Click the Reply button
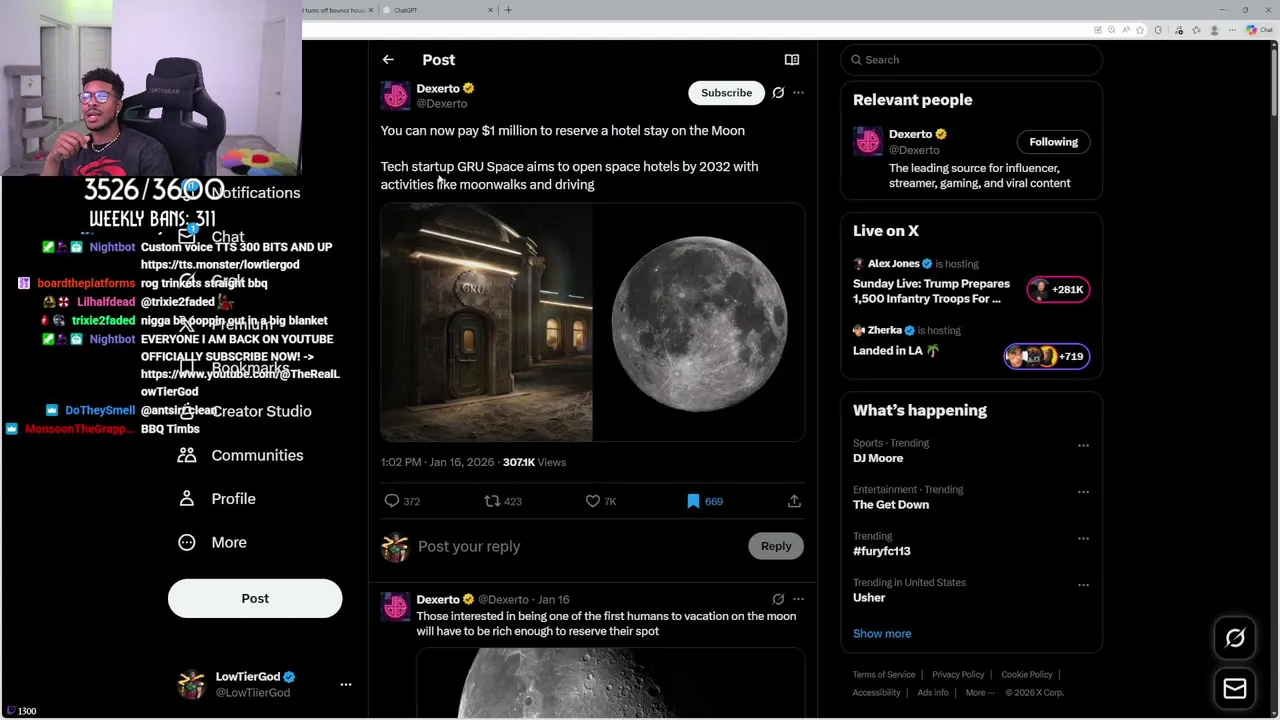The width and height of the screenshot is (1280, 720). tap(776, 546)
